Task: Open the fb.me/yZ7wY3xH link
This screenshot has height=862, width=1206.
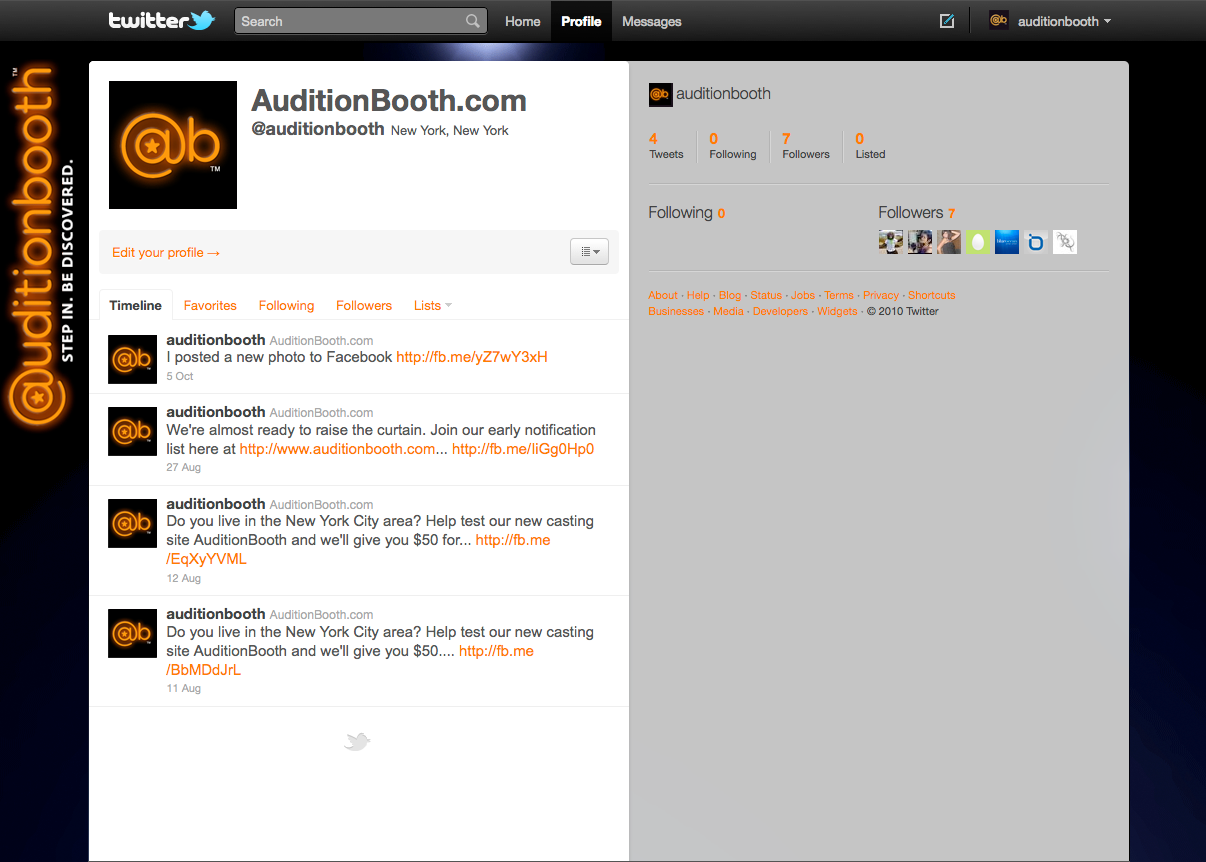Action: click(x=472, y=357)
